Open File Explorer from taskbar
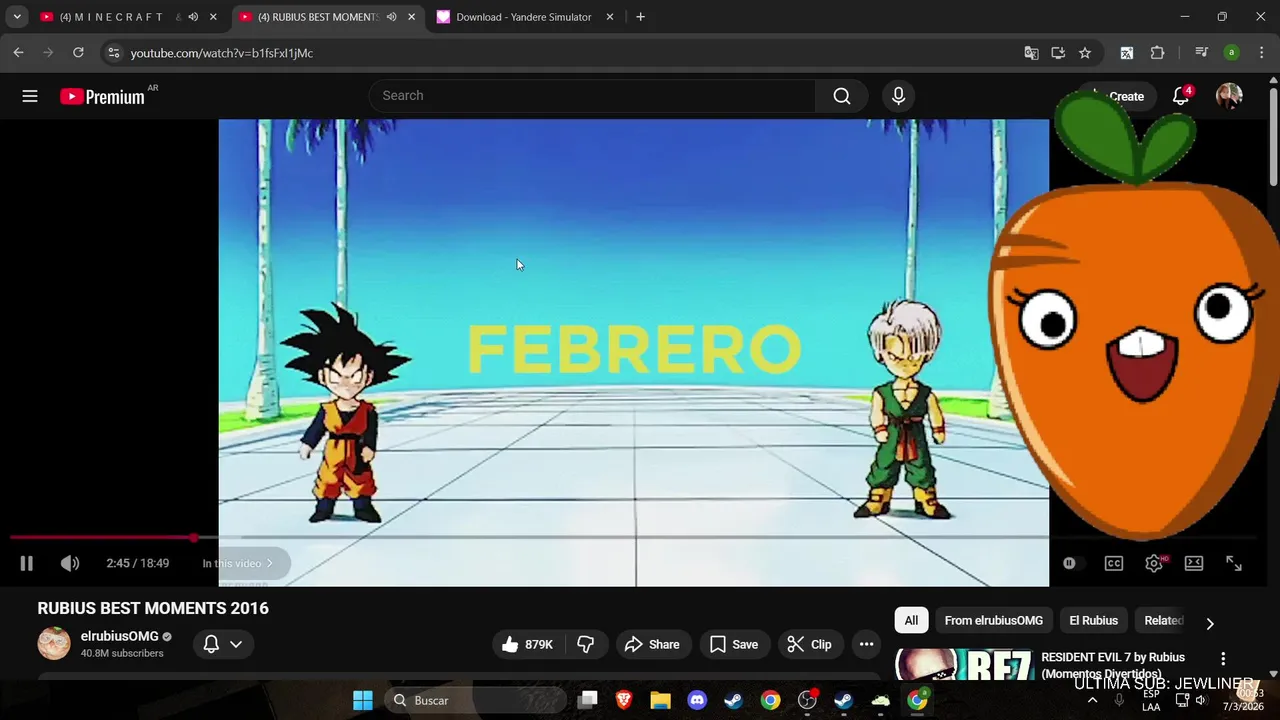 click(x=660, y=700)
